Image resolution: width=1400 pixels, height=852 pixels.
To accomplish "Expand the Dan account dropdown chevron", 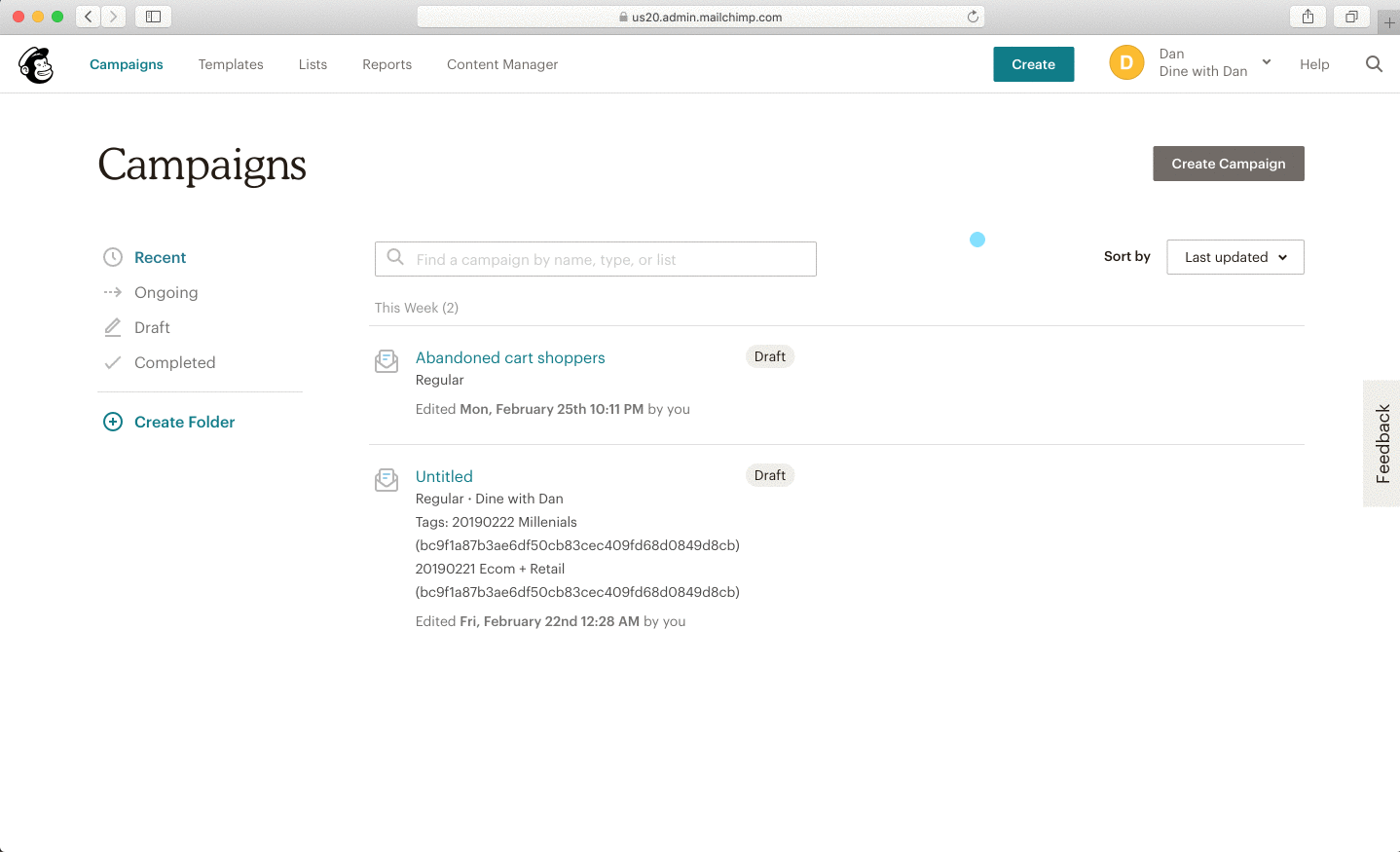I will click(x=1267, y=61).
